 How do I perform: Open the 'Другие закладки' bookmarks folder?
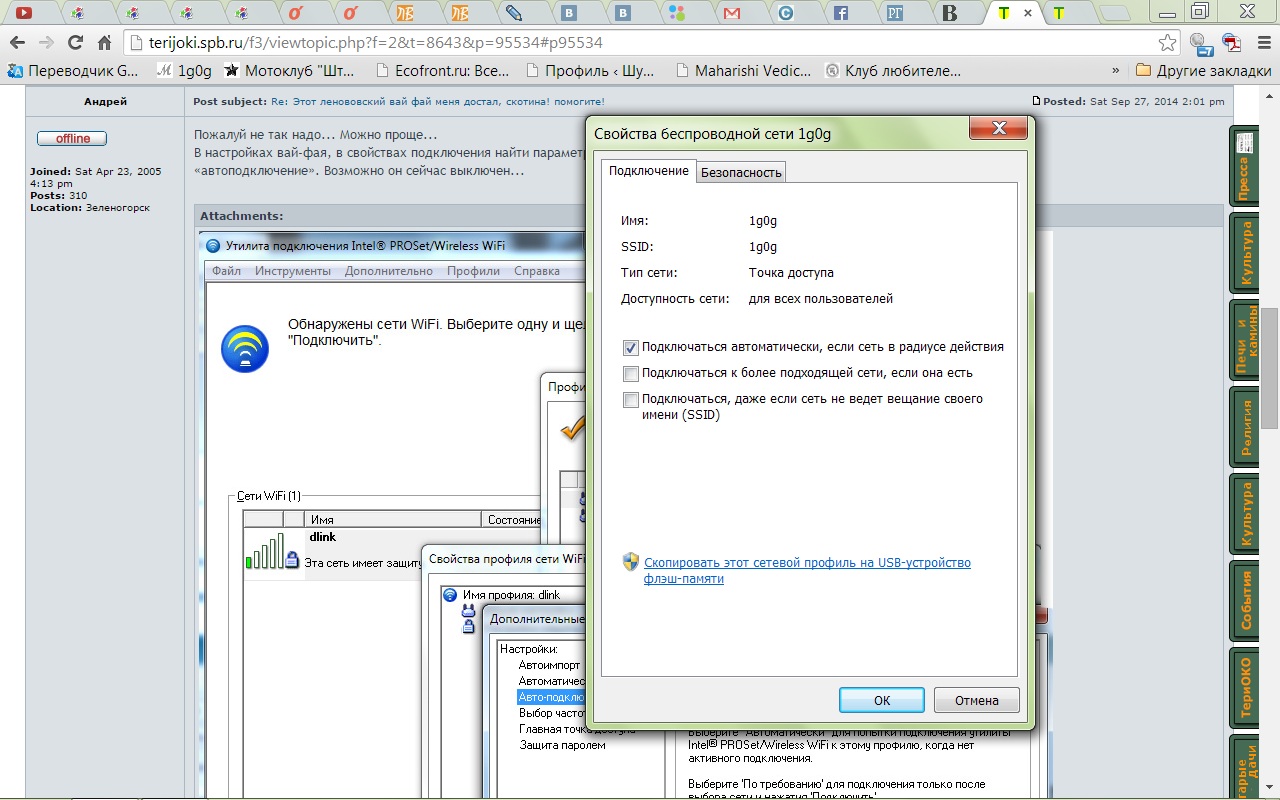click(1204, 71)
